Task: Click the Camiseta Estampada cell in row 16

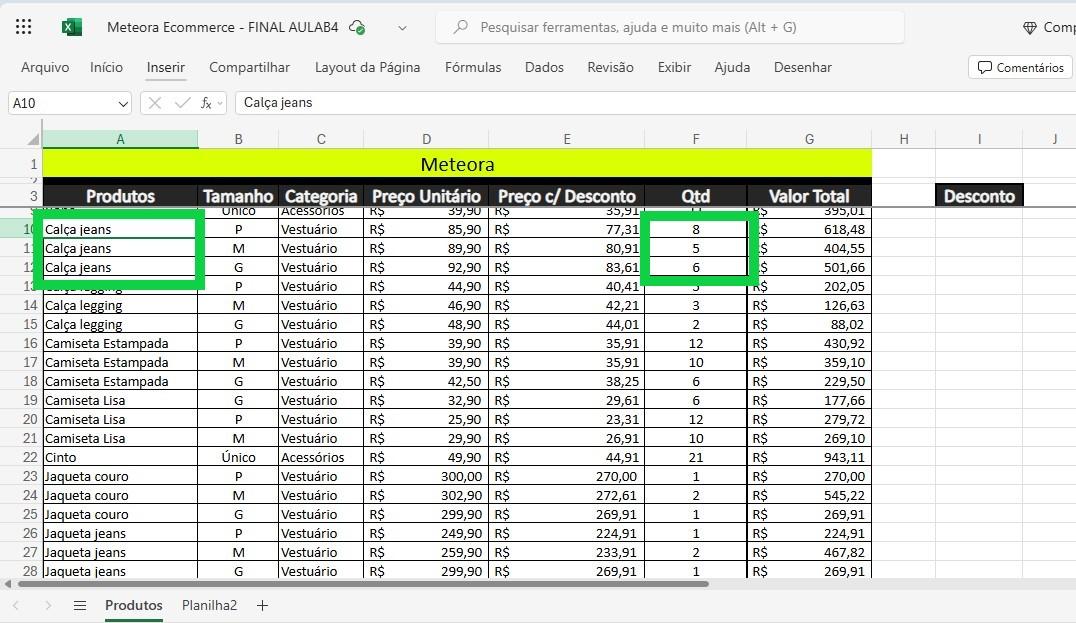Action: click(120, 343)
